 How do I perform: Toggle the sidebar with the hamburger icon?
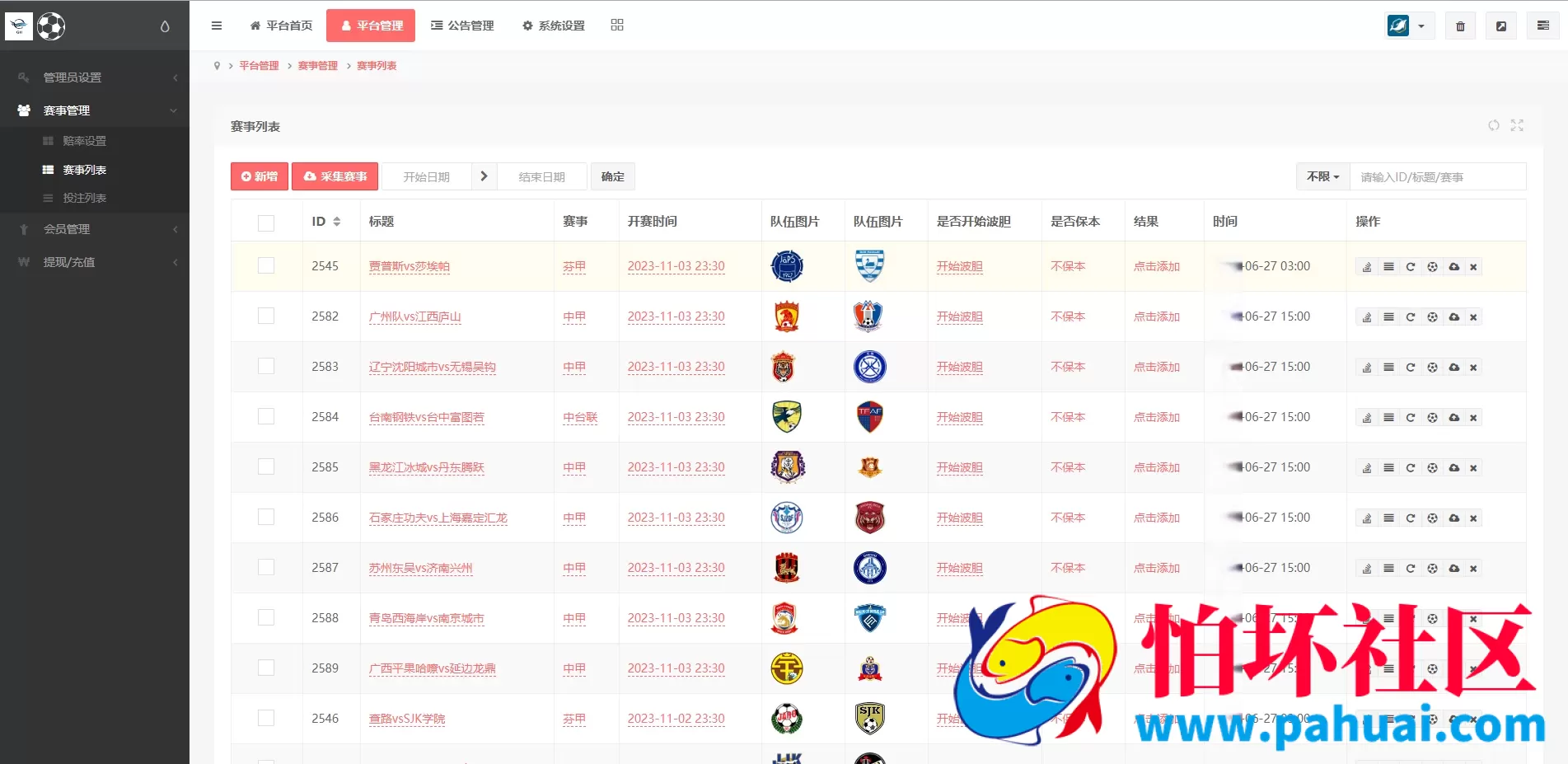point(217,26)
